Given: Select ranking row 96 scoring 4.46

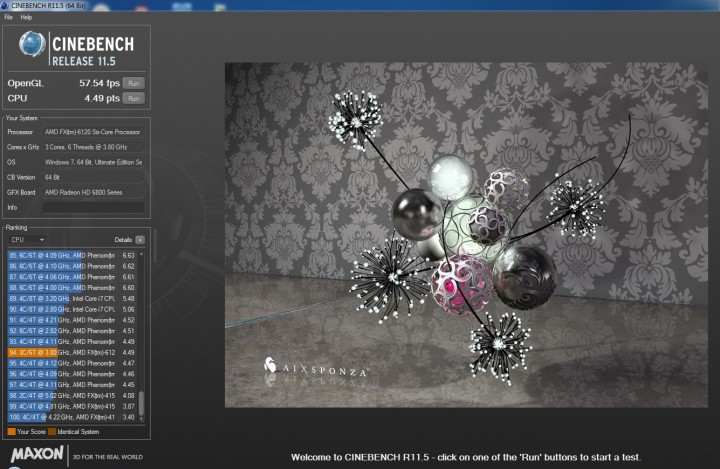Looking at the screenshot, I should tap(72, 374).
